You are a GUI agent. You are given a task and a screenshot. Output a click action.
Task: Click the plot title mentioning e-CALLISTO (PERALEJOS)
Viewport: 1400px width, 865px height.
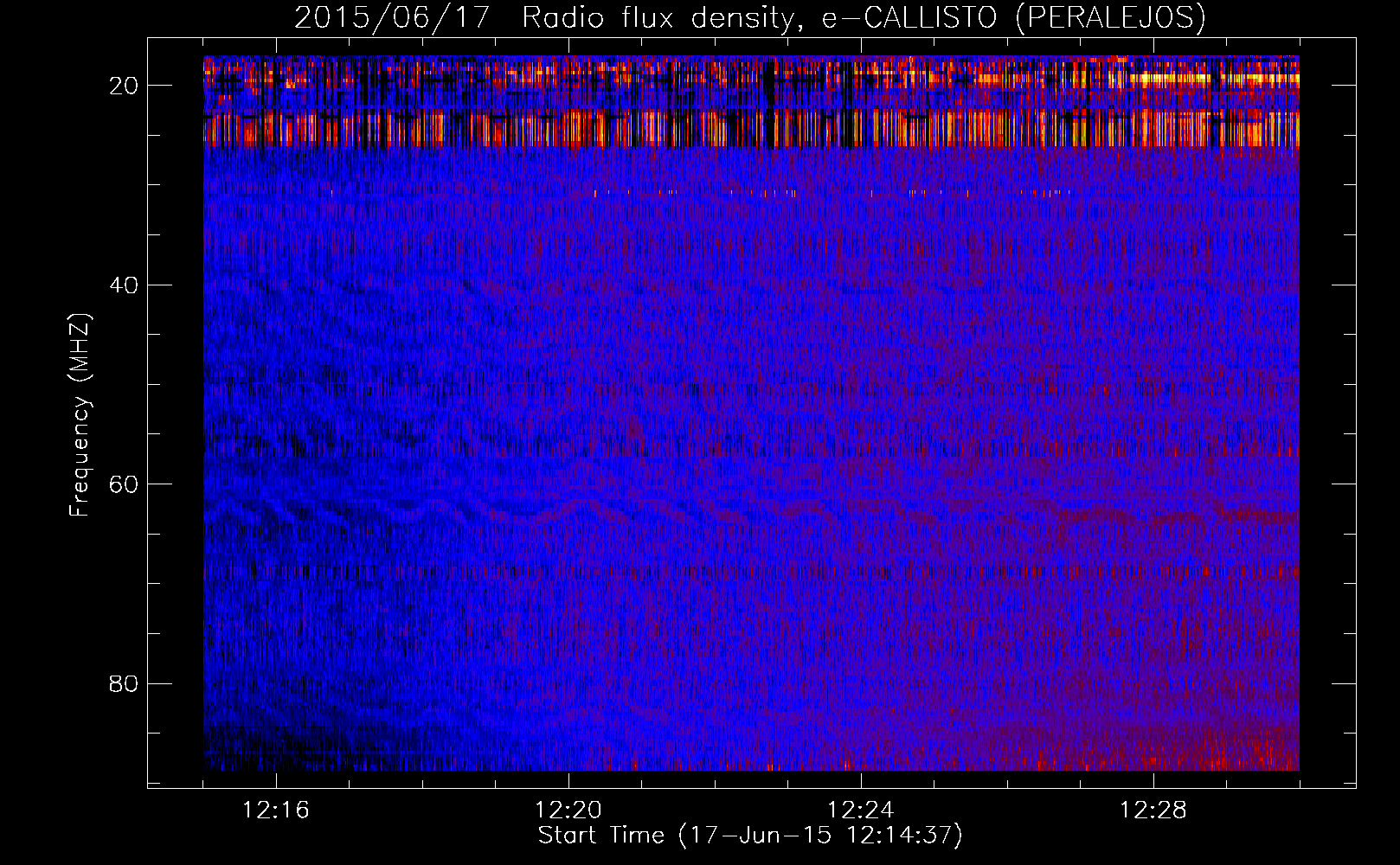click(750, 18)
